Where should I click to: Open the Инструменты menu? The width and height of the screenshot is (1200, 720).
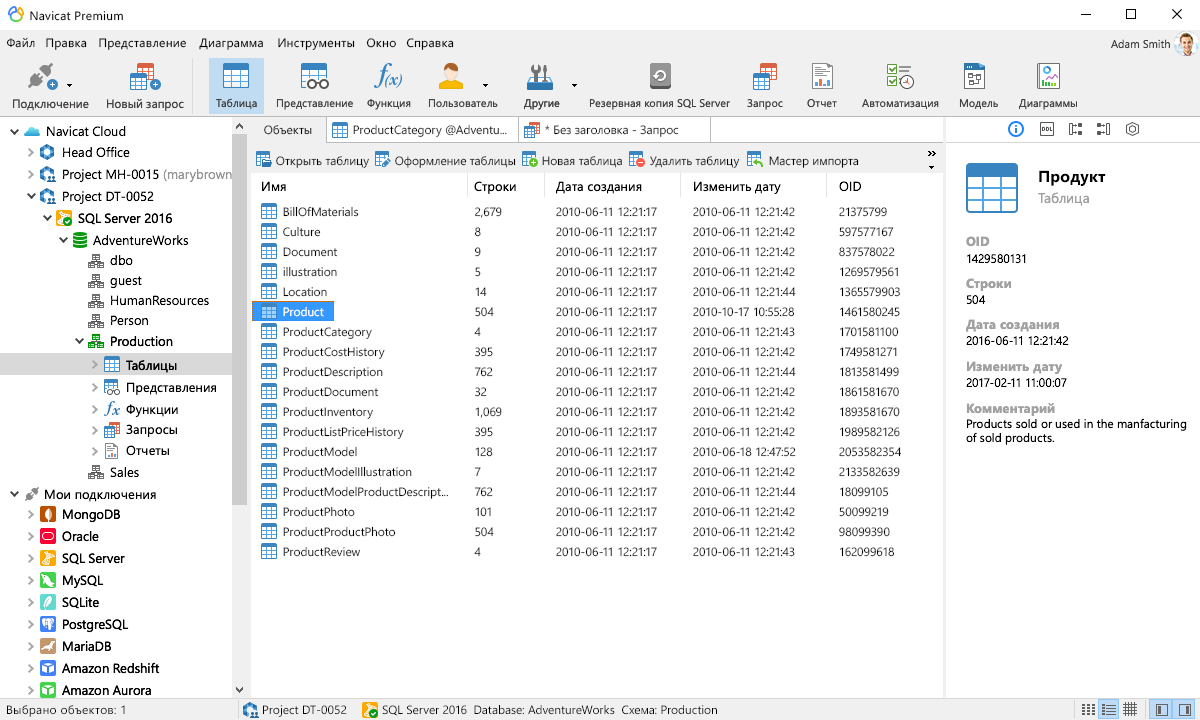(x=316, y=43)
